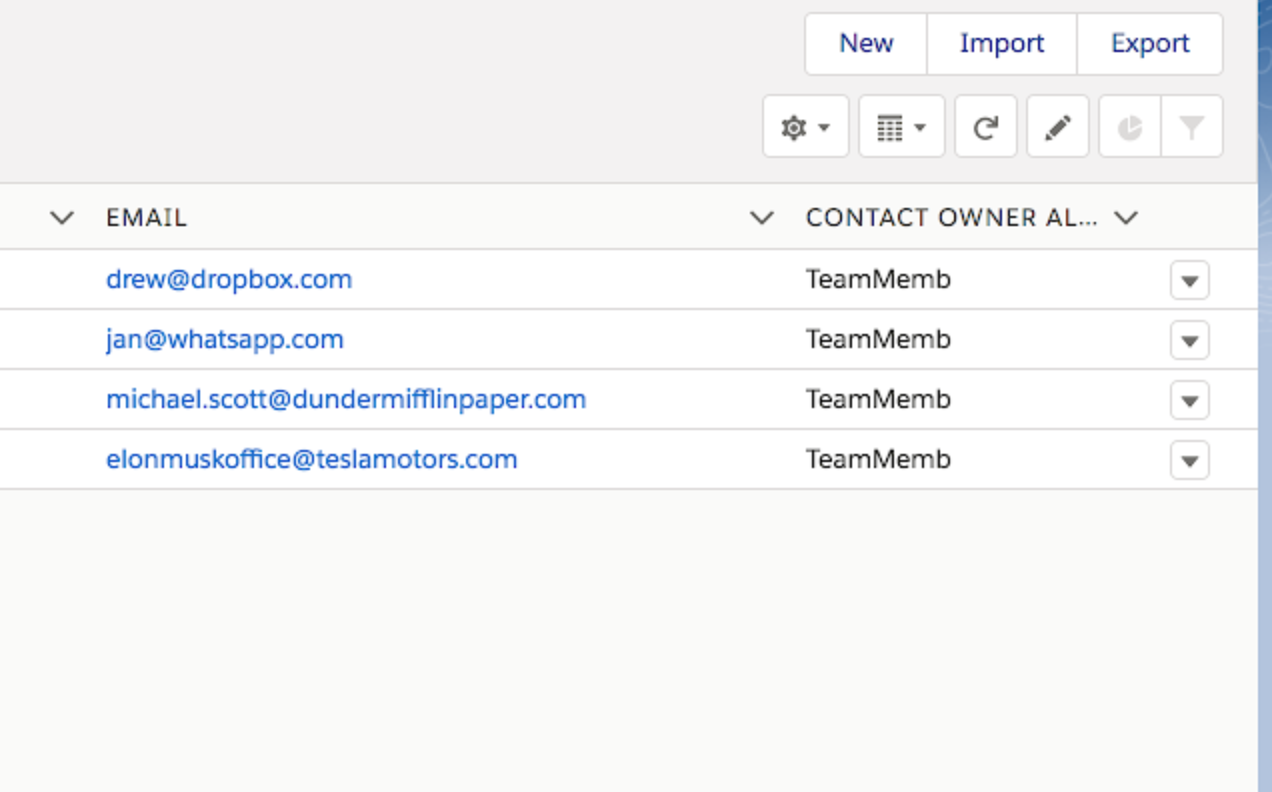
Task: Select TeamMemb cell in jan@whatsapp.com row
Action: point(878,339)
